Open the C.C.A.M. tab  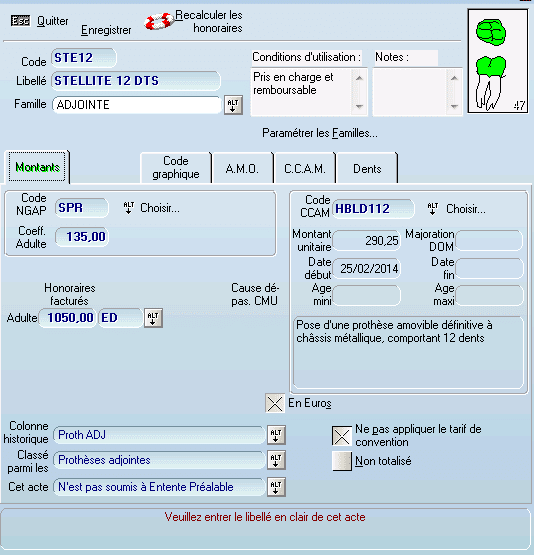pyautogui.click(x=305, y=169)
